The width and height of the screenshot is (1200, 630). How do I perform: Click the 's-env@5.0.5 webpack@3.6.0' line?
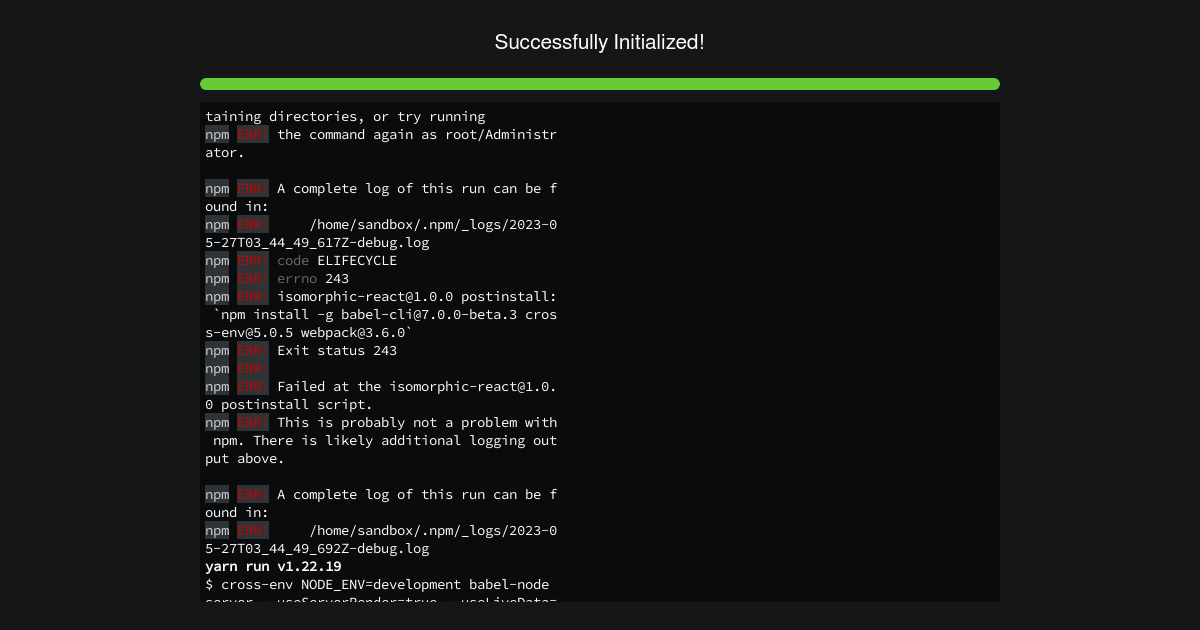pyautogui.click(x=309, y=332)
